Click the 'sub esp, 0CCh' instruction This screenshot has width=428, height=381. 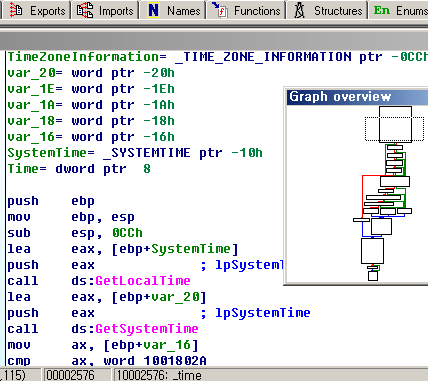point(75,233)
